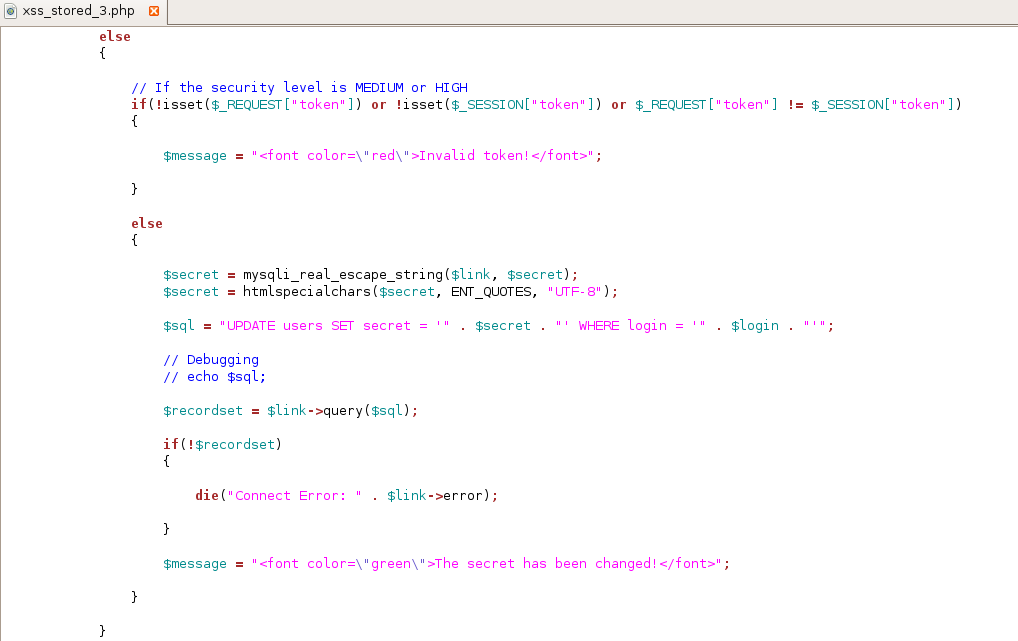The height and width of the screenshot is (641, 1018).
Task: Click the else keyword before the $secret lines
Action: (x=147, y=223)
